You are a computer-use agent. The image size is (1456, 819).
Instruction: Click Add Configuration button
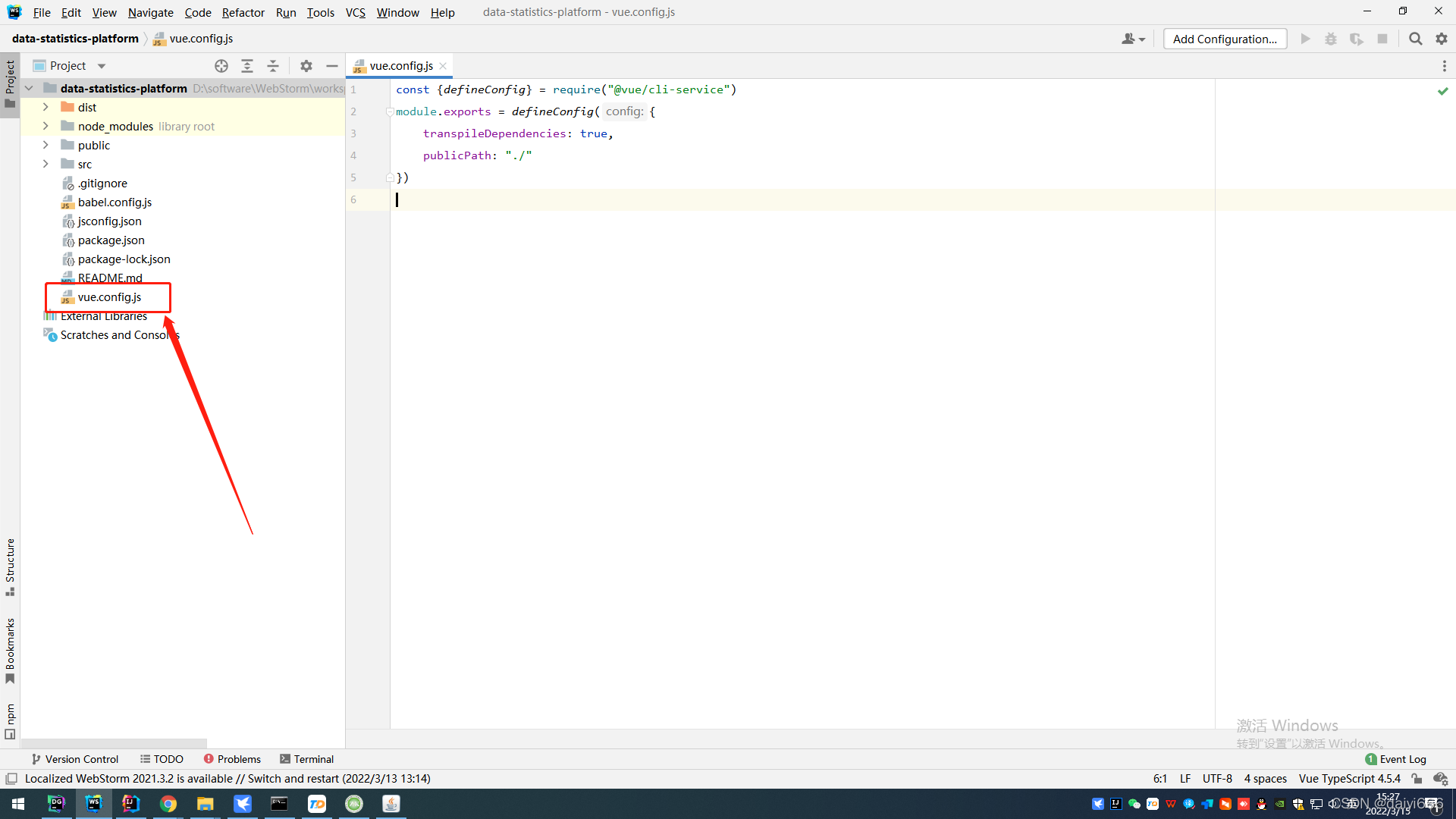tap(1225, 39)
